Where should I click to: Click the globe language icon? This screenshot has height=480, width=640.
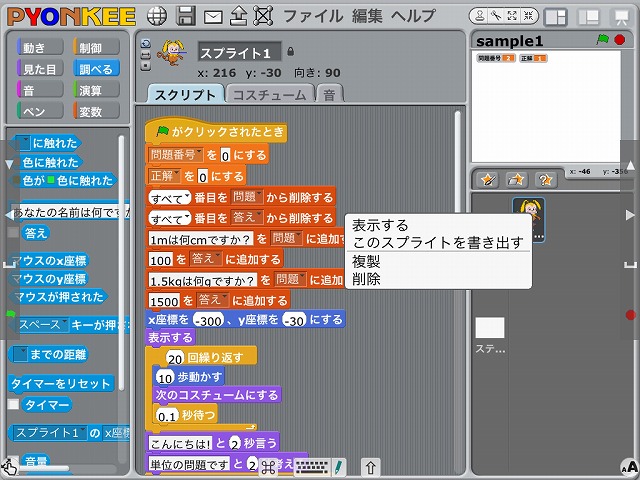156,16
